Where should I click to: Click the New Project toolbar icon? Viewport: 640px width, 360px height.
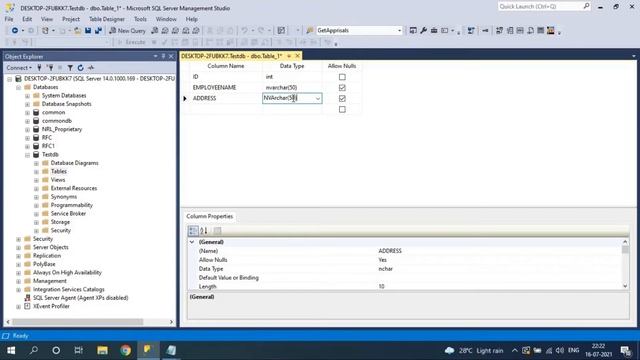click(45, 31)
